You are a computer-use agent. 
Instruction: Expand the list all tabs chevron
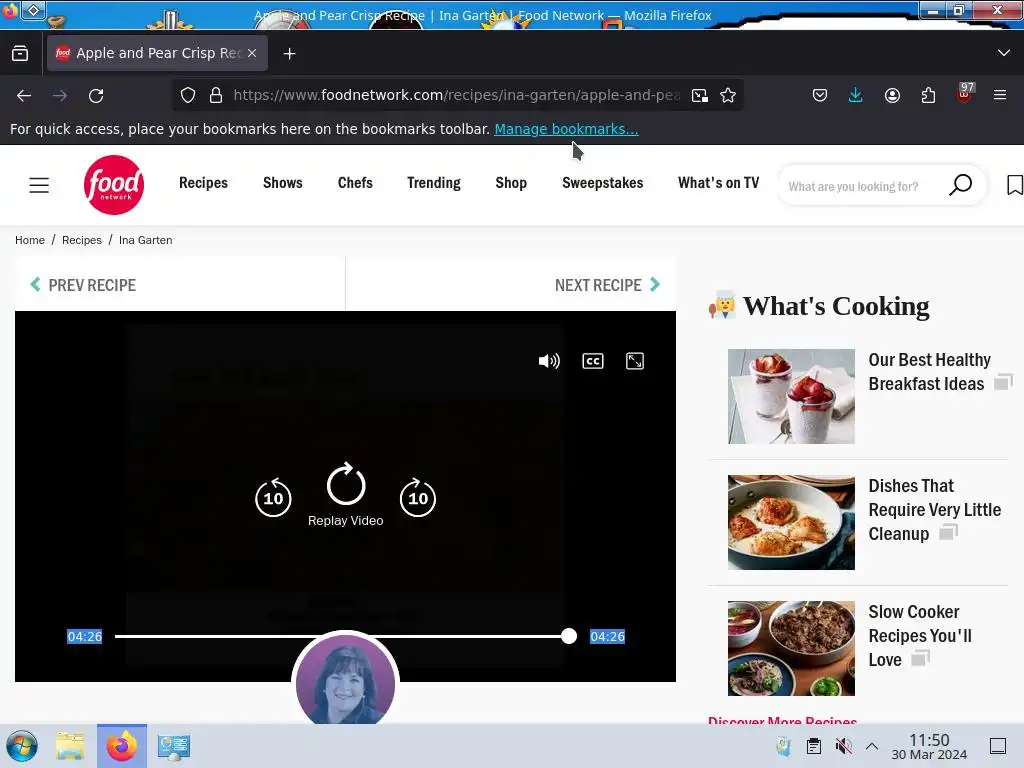[1003, 53]
